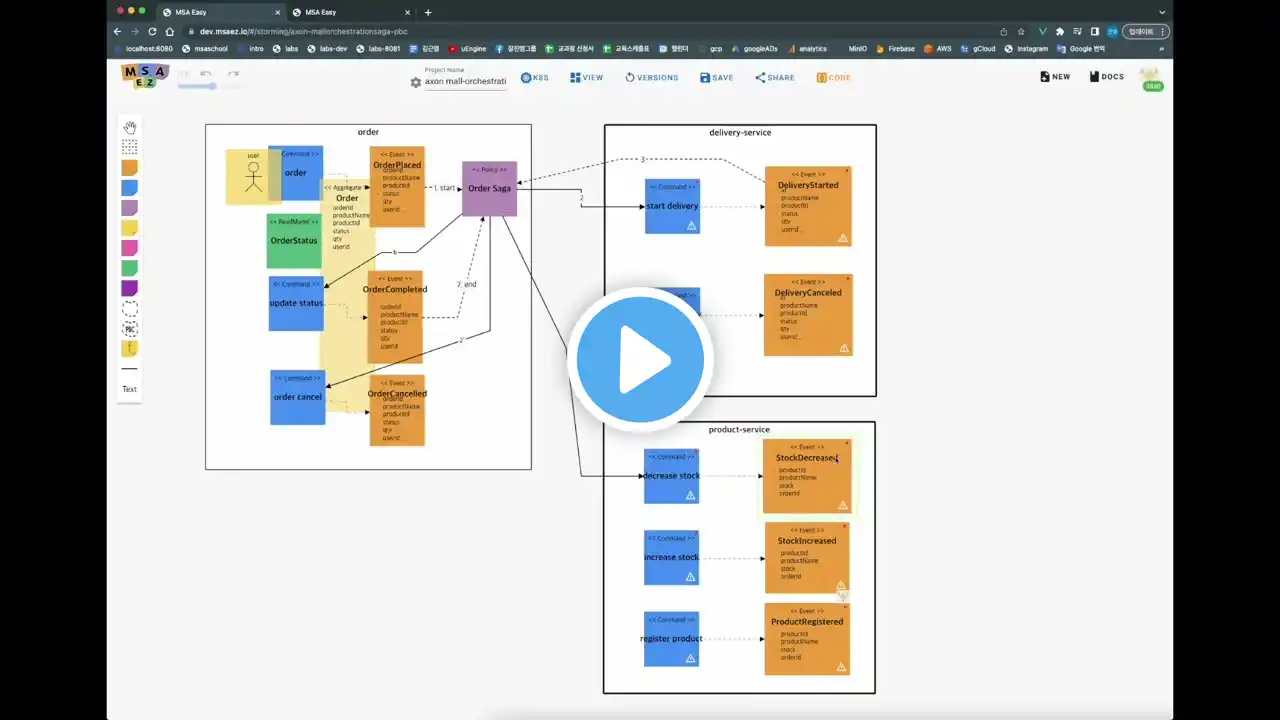Click the MSA EZ logo
Image resolution: width=1280 pixels, height=720 pixels.
[145, 76]
